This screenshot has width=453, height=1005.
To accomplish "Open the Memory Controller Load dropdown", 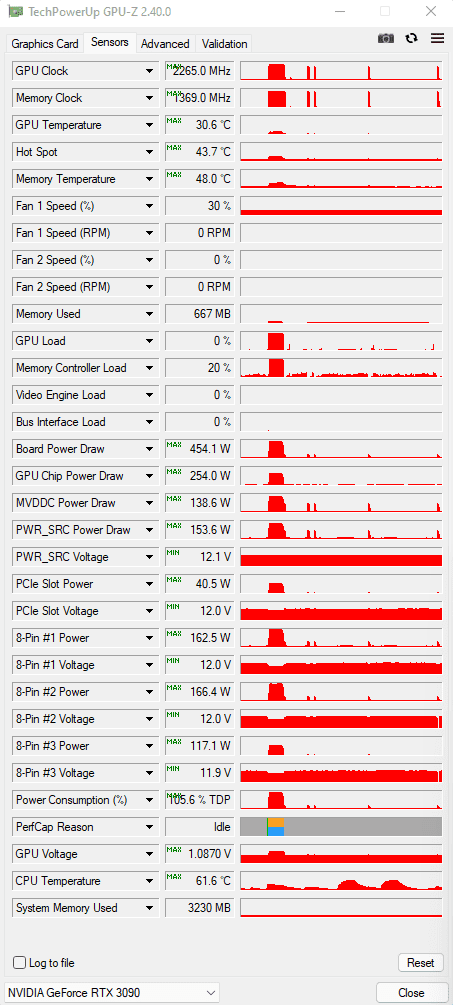I will coord(149,368).
